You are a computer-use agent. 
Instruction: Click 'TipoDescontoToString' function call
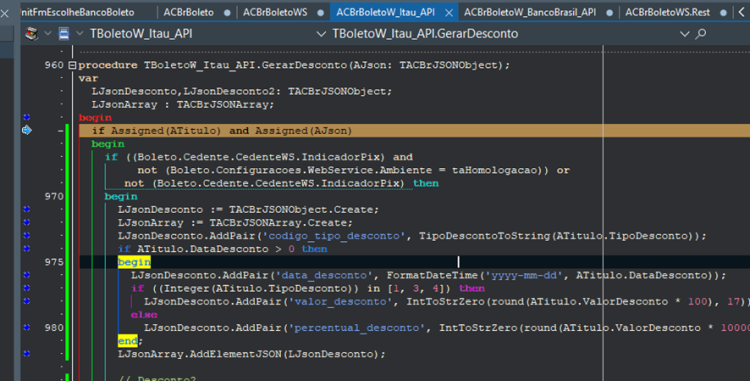pos(485,236)
